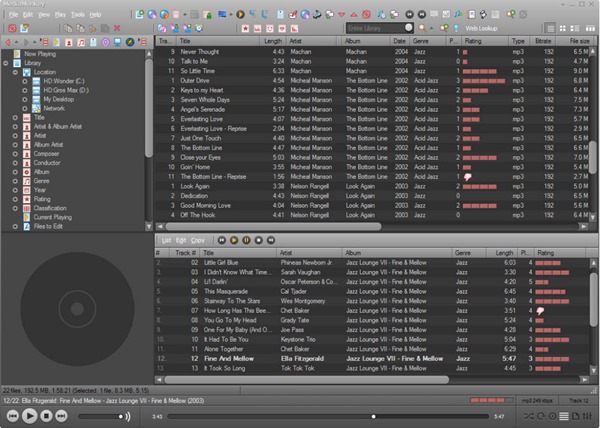Expand the Genre tree node
Image resolution: width=600 pixels, height=428 pixels.
click(15, 181)
